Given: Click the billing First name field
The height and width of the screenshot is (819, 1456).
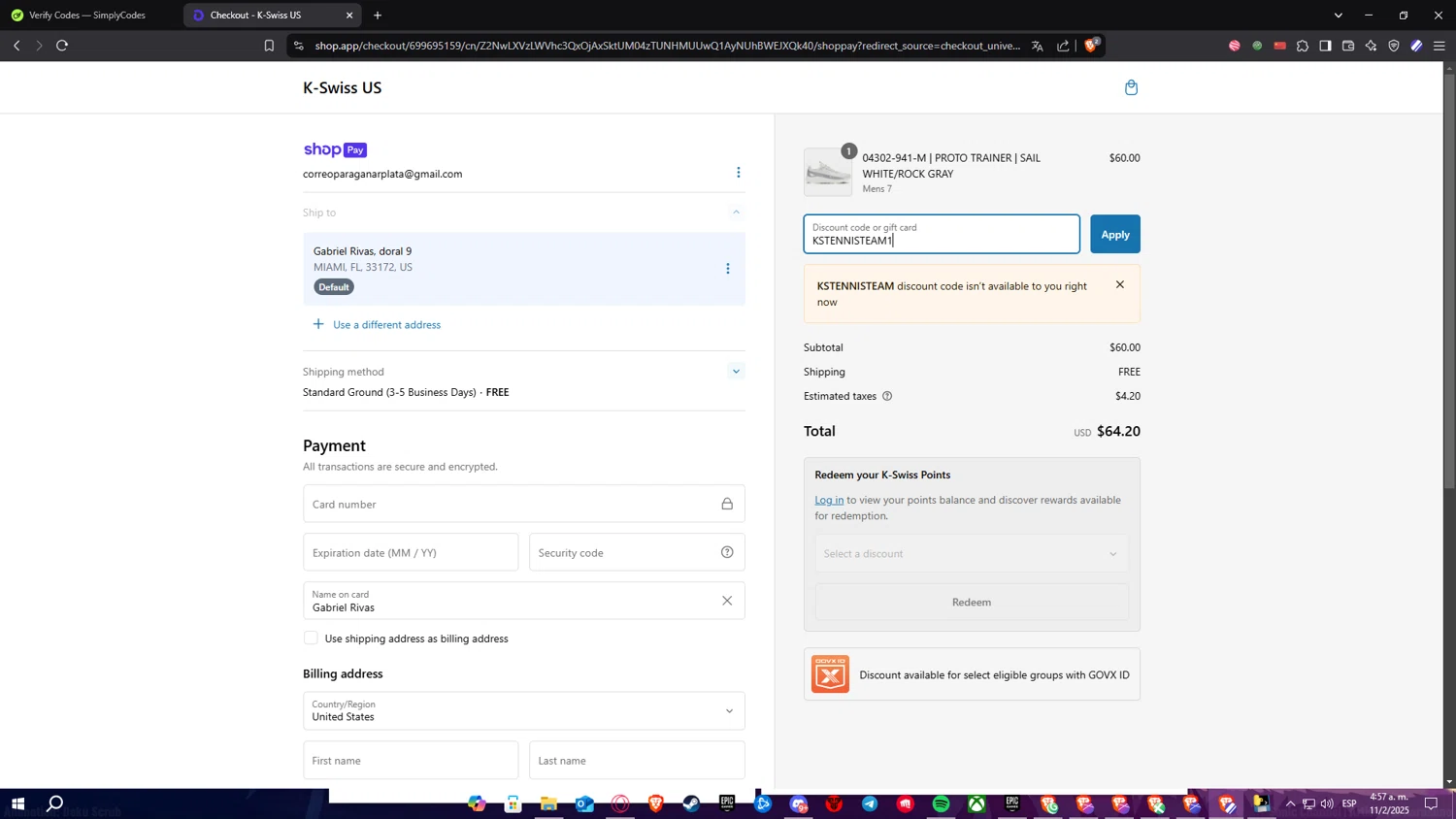Looking at the screenshot, I should coord(411,760).
